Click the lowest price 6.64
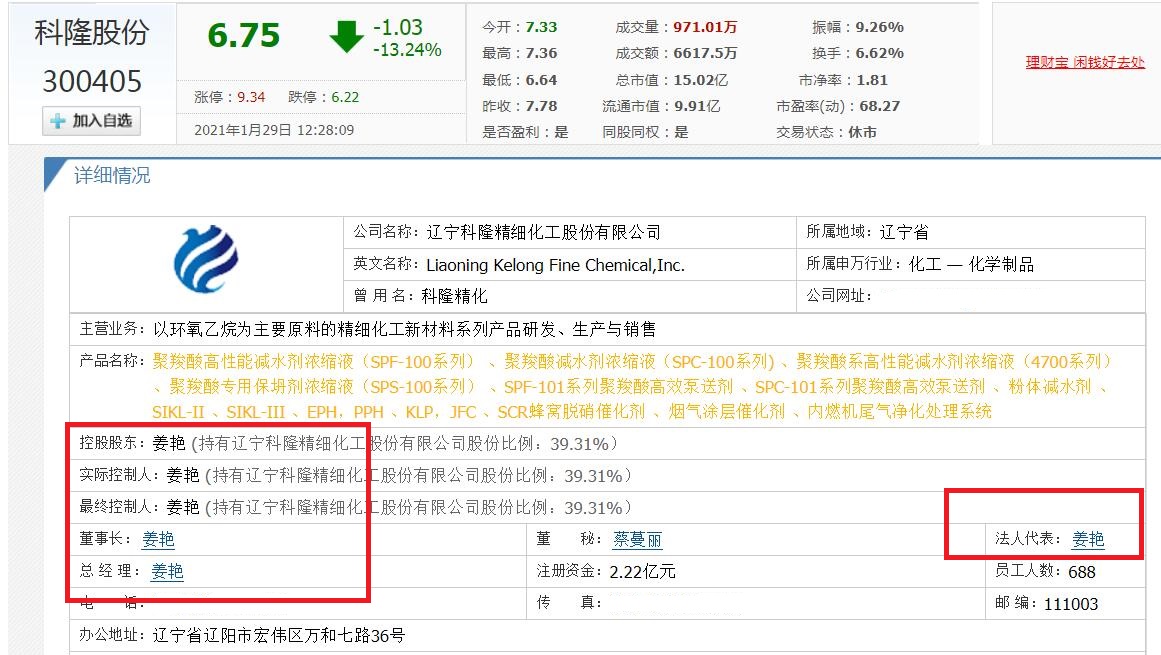This screenshot has width=1161, height=655. click(x=541, y=80)
